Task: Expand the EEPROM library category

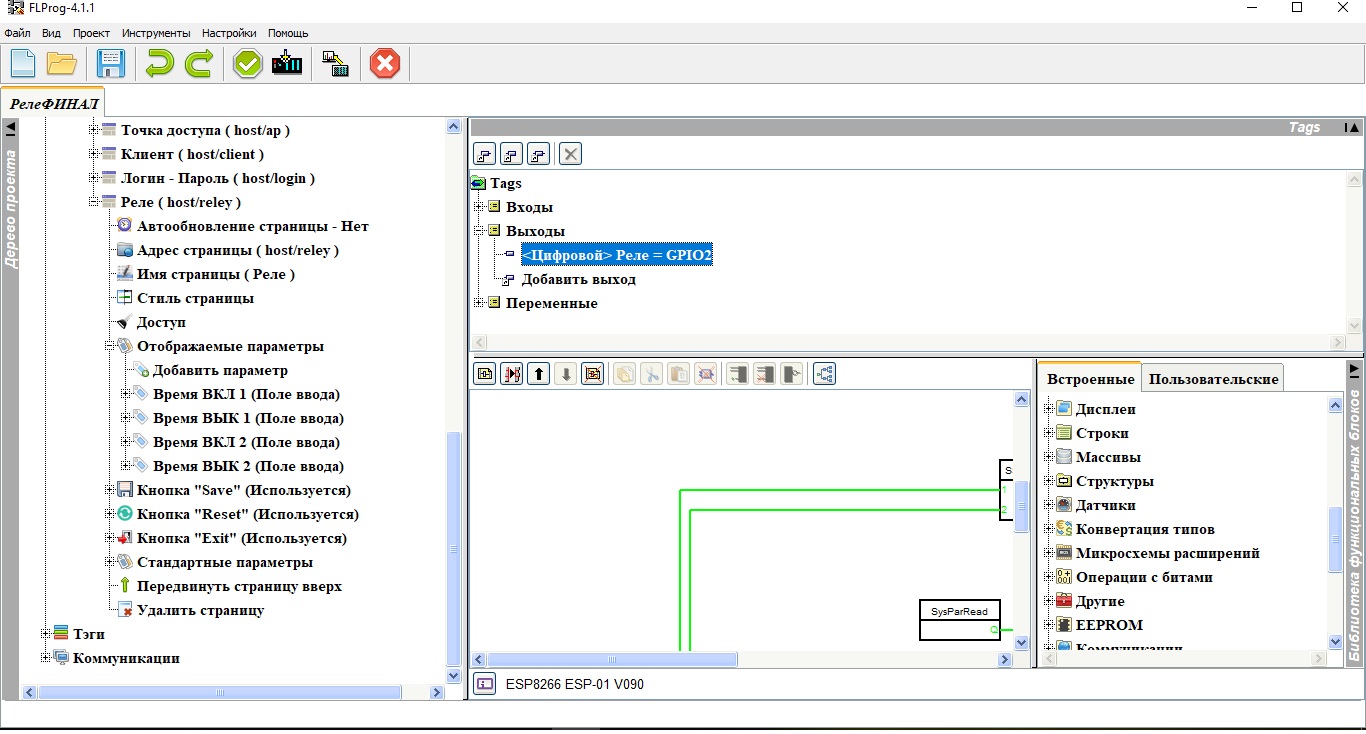Action: tap(1049, 625)
